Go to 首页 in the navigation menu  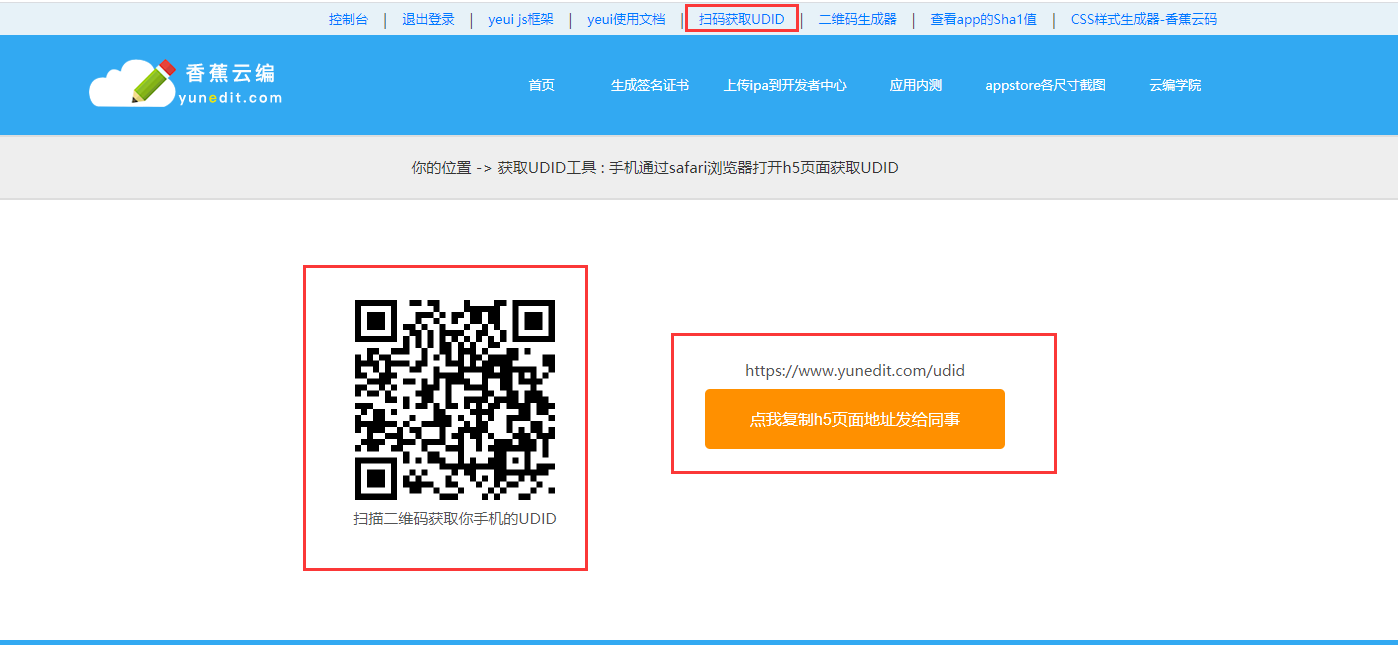pyautogui.click(x=541, y=85)
